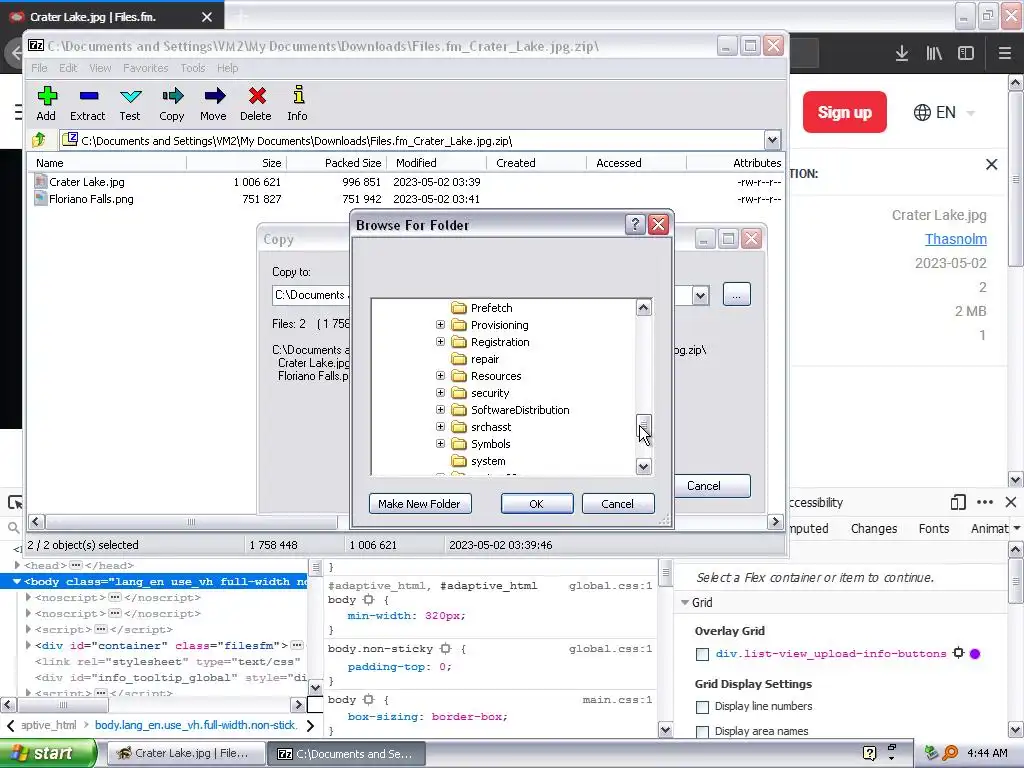Open the Tools menu in 7-Zip

pos(193,68)
